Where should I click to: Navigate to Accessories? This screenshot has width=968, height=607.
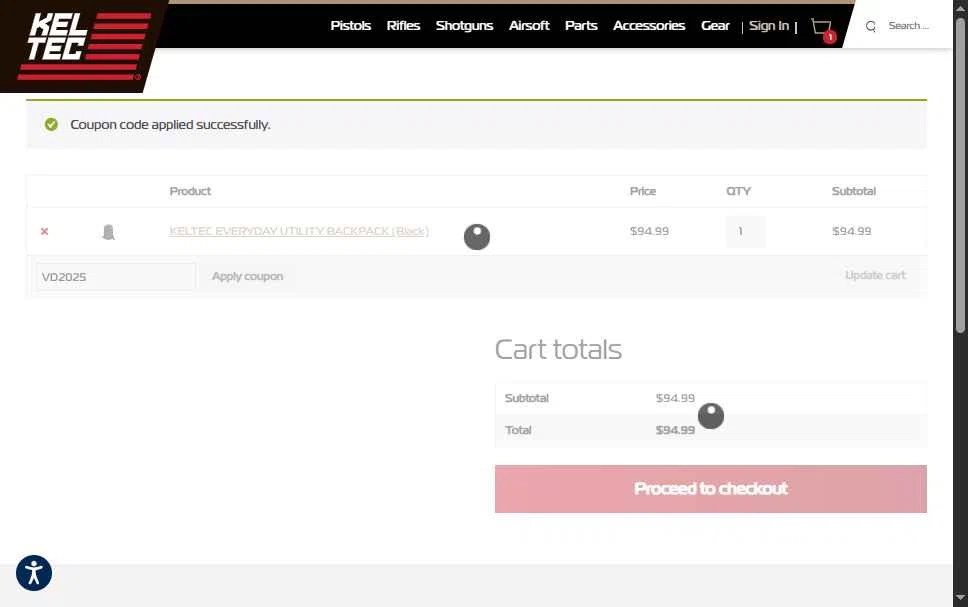point(649,25)
